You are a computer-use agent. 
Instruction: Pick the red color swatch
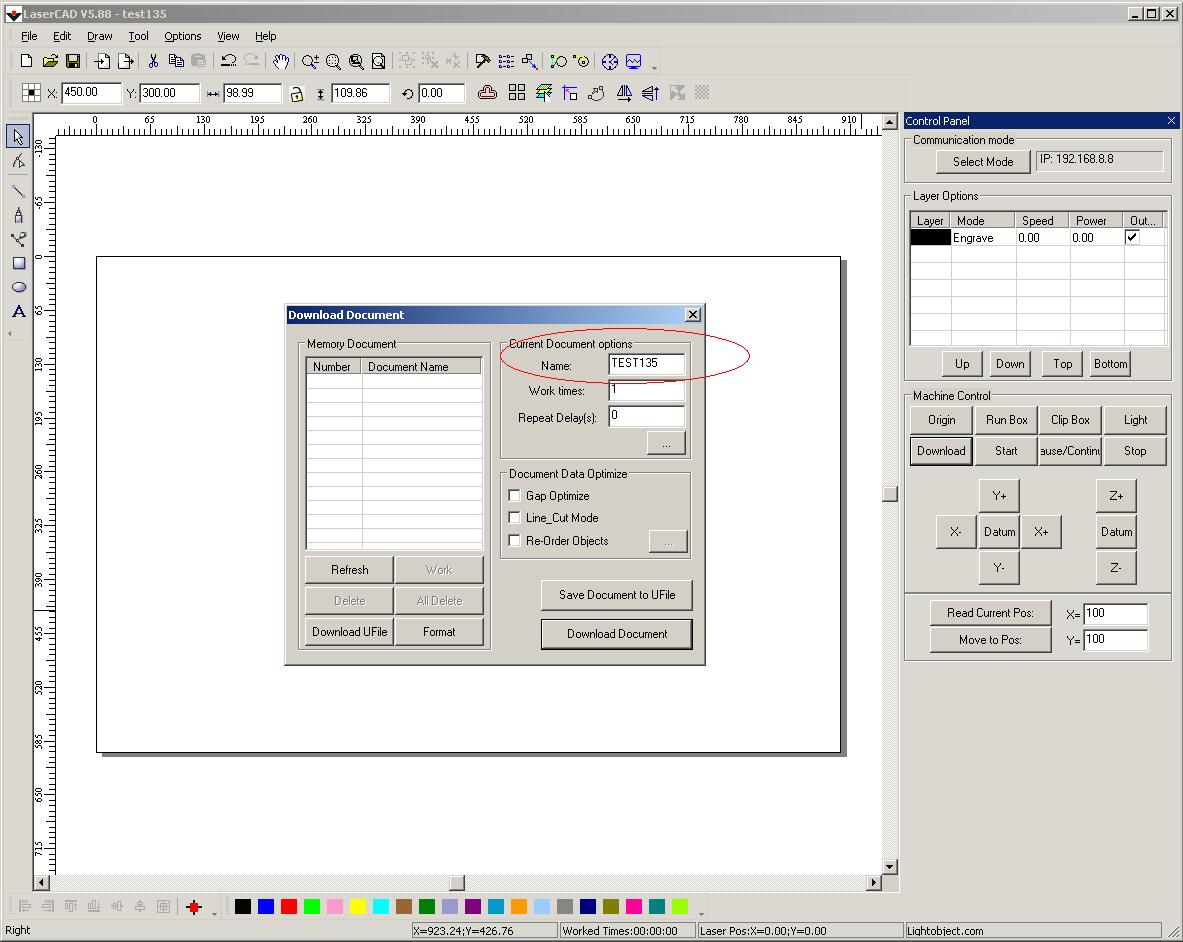pyautogui.click(x=288, y=907)
